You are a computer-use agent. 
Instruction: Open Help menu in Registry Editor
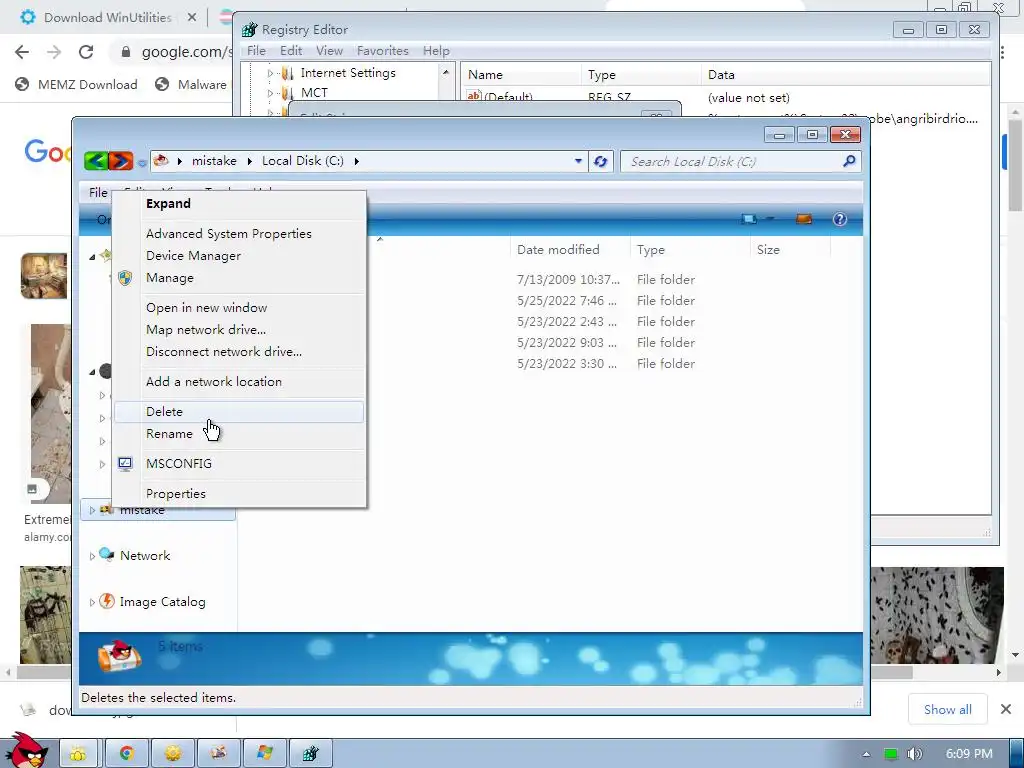[x=436, y=51]
